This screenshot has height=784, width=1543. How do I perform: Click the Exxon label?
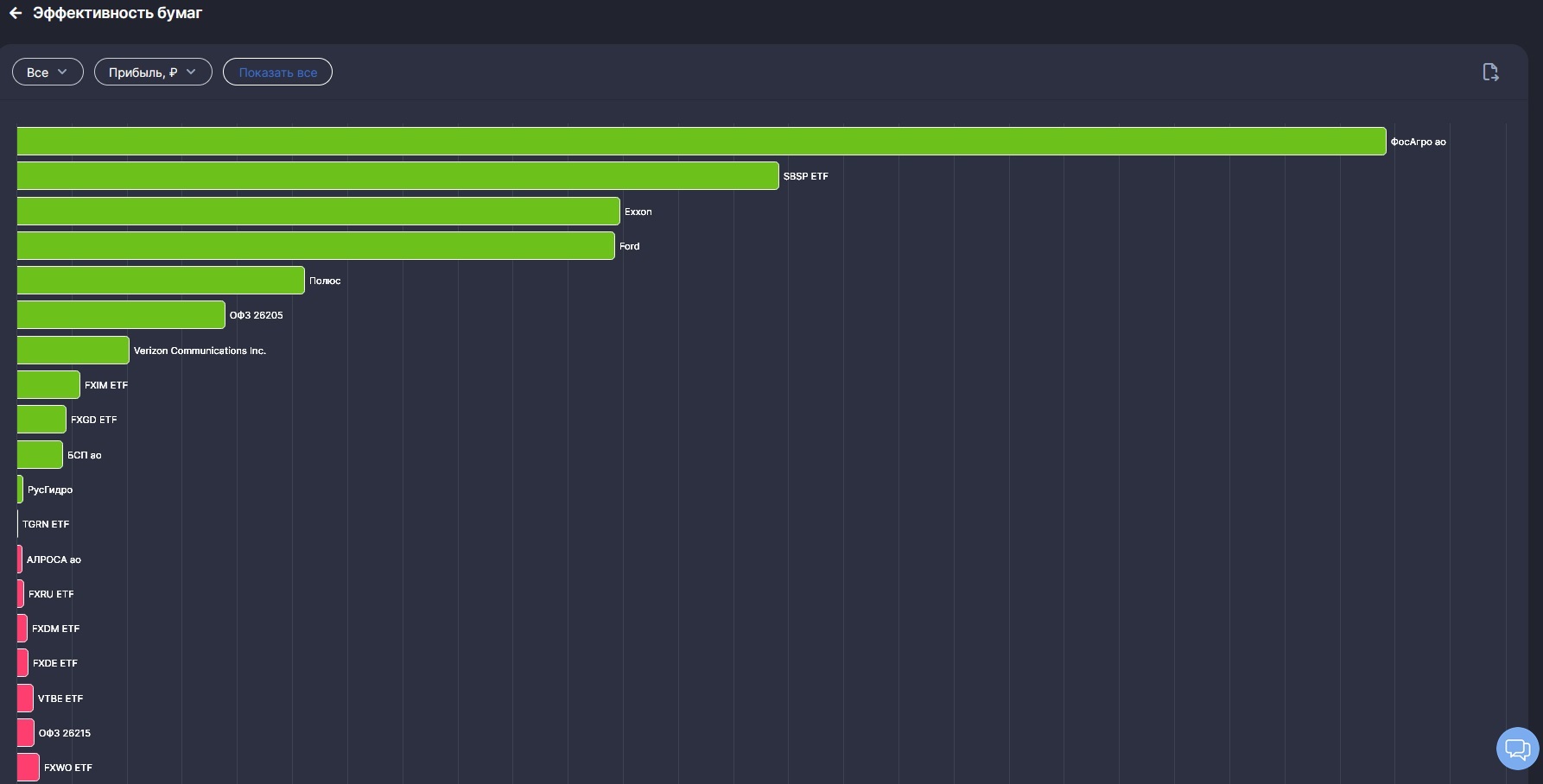click(x=638, y=212)
